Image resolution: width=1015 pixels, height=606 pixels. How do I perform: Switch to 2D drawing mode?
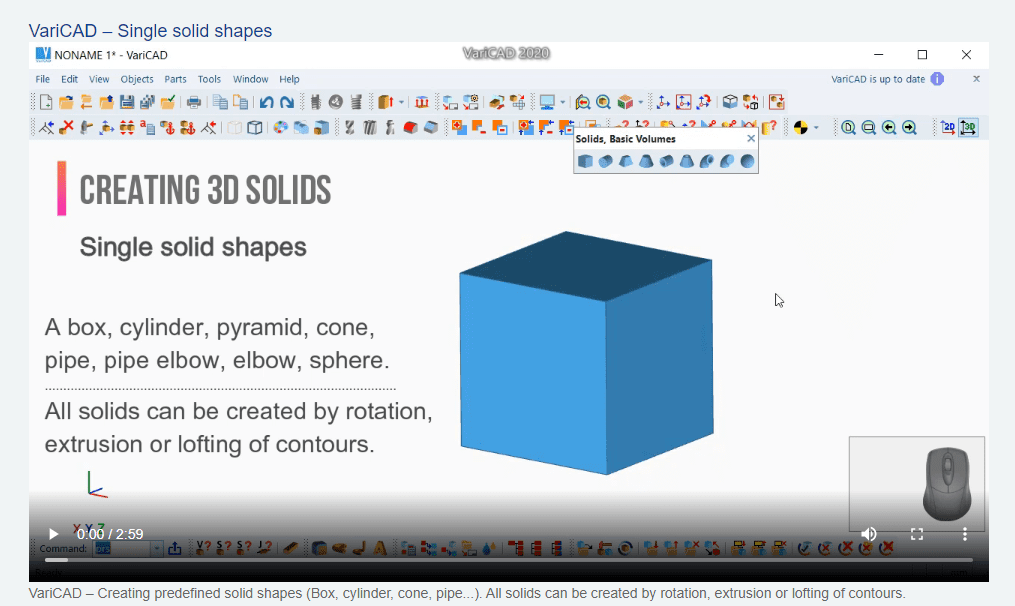[x=948, y=128]
